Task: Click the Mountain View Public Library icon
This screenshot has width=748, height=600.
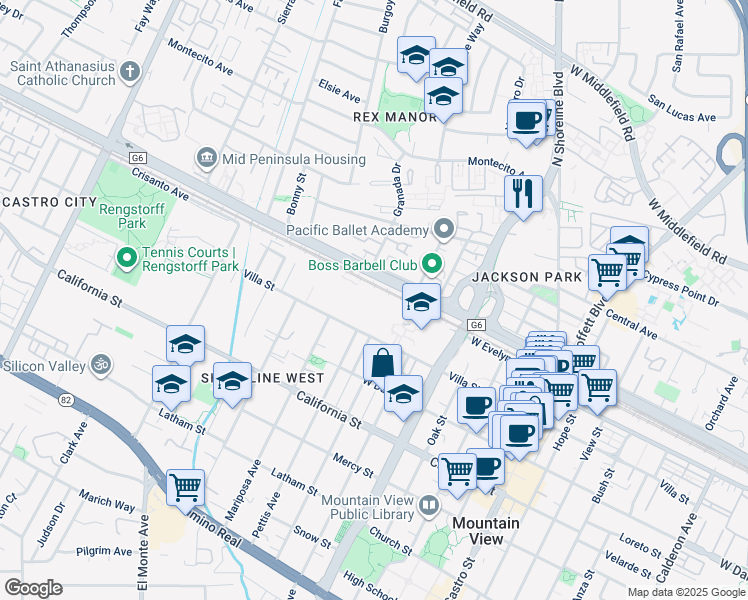Action: pos(429,507)
